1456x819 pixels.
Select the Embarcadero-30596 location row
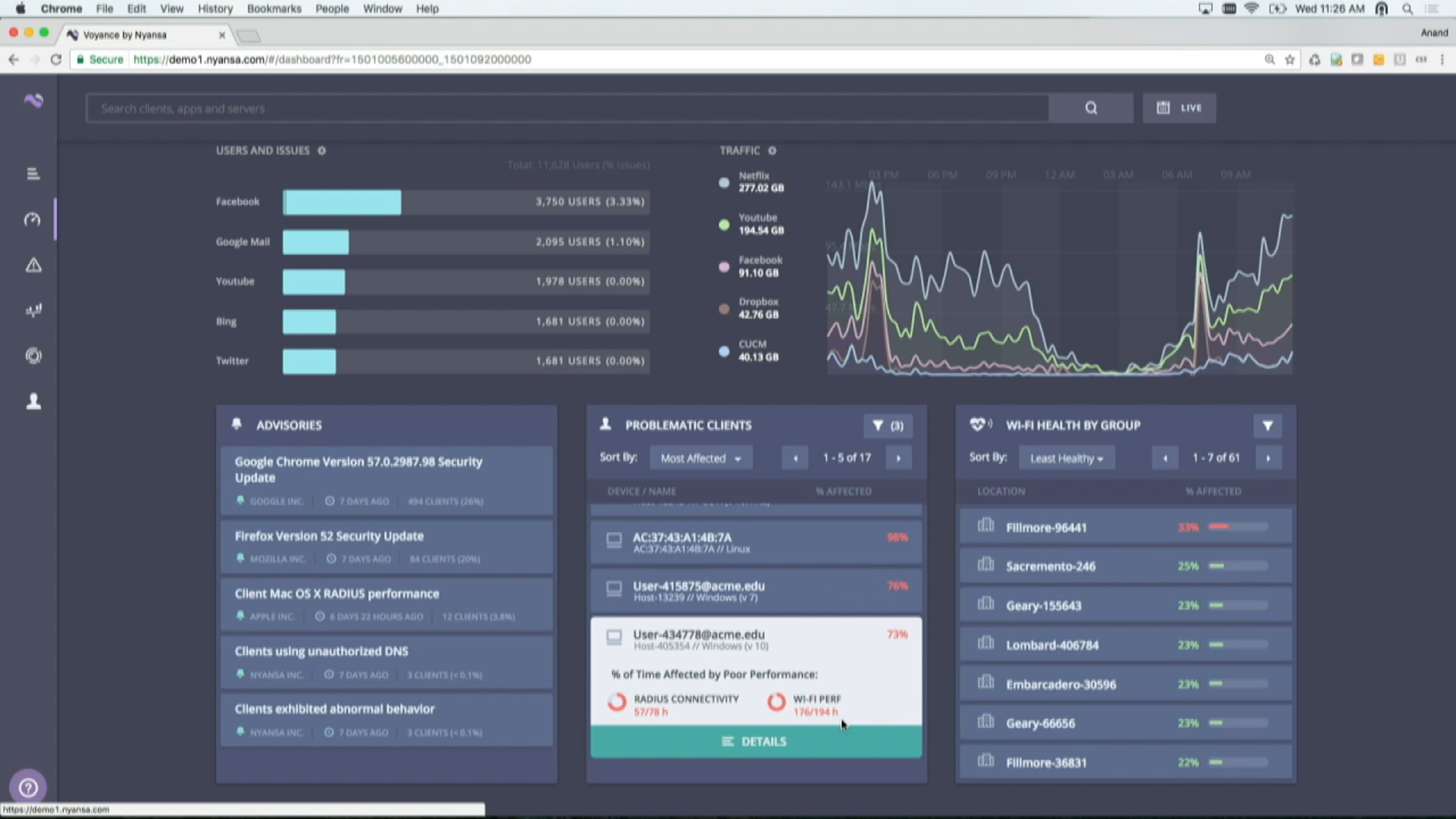pyautogui.click(x=1126, y=684)
